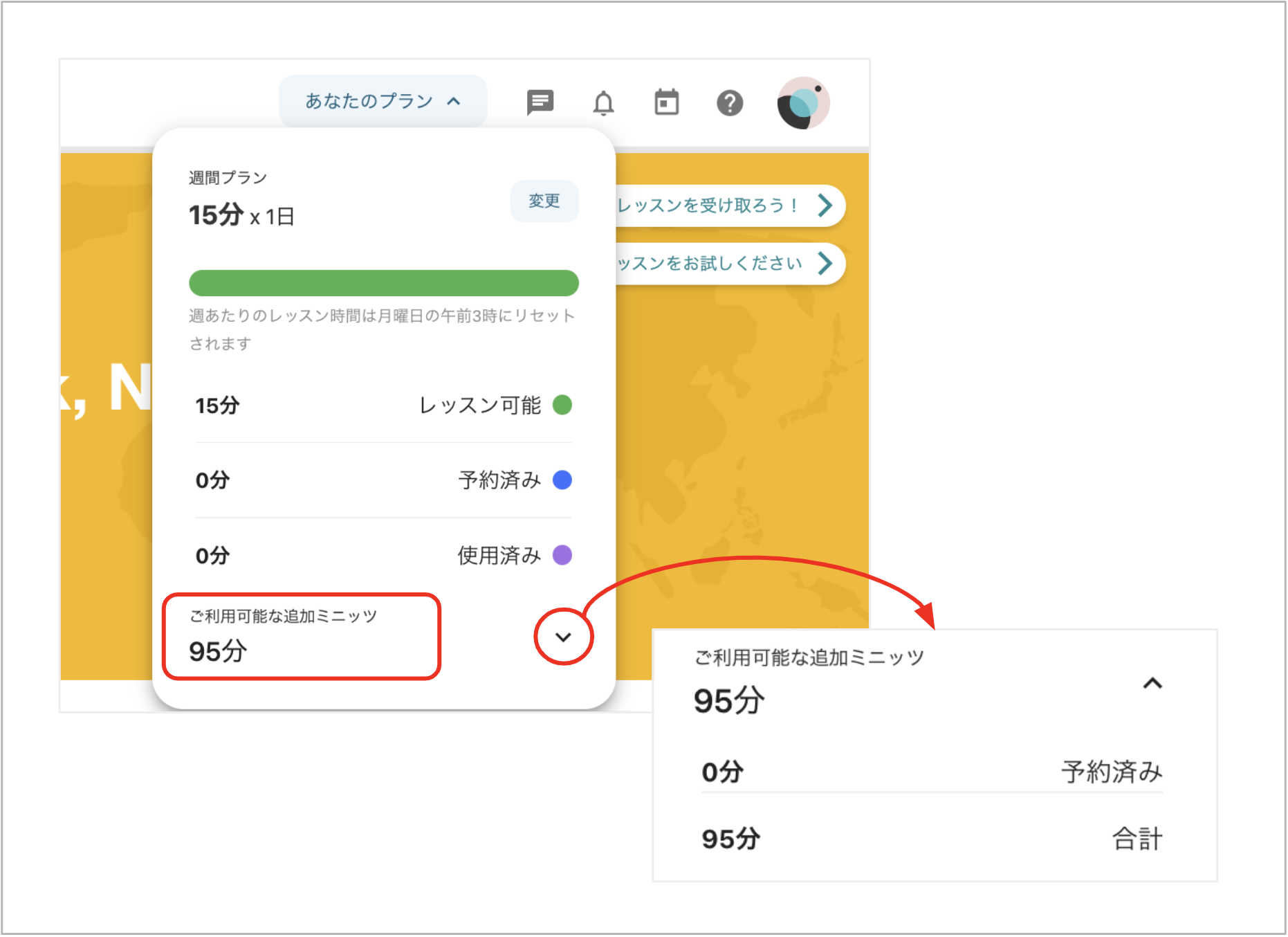The image size is (1288, 937).
Task: Open レッスンを受け取ろう！ banner link
Action: (x=730, y=206)
